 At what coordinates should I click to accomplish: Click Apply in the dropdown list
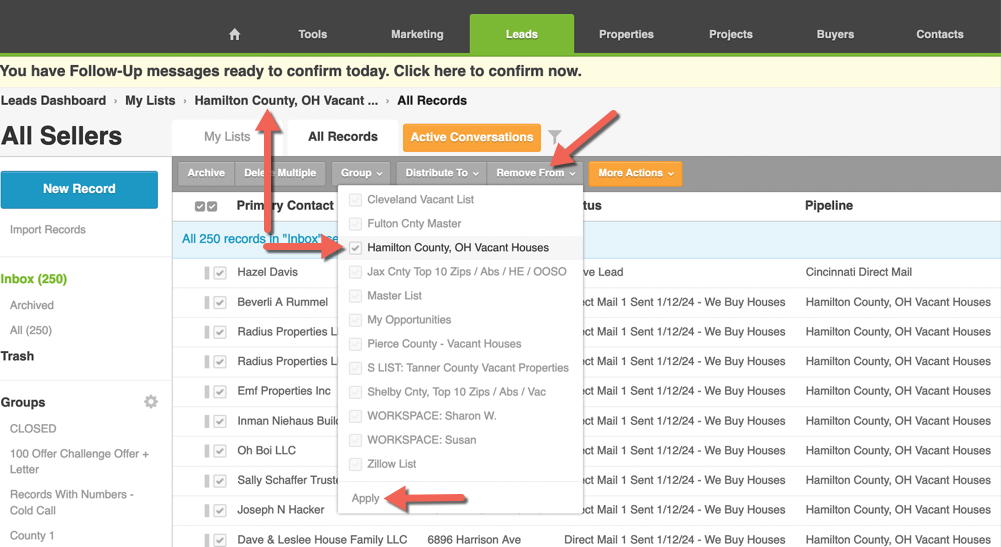tap(366, 498)
